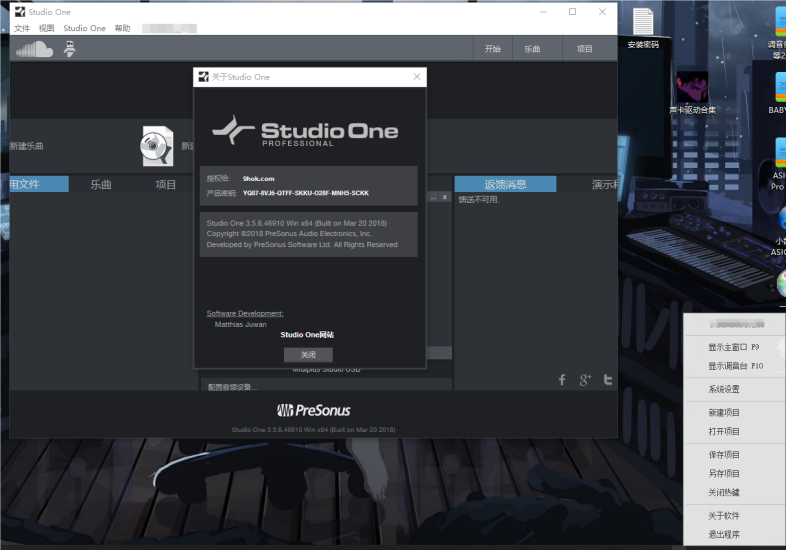Click the small x button behind the dialog
This screenshot has height=550, width=786.
point(445,197)
